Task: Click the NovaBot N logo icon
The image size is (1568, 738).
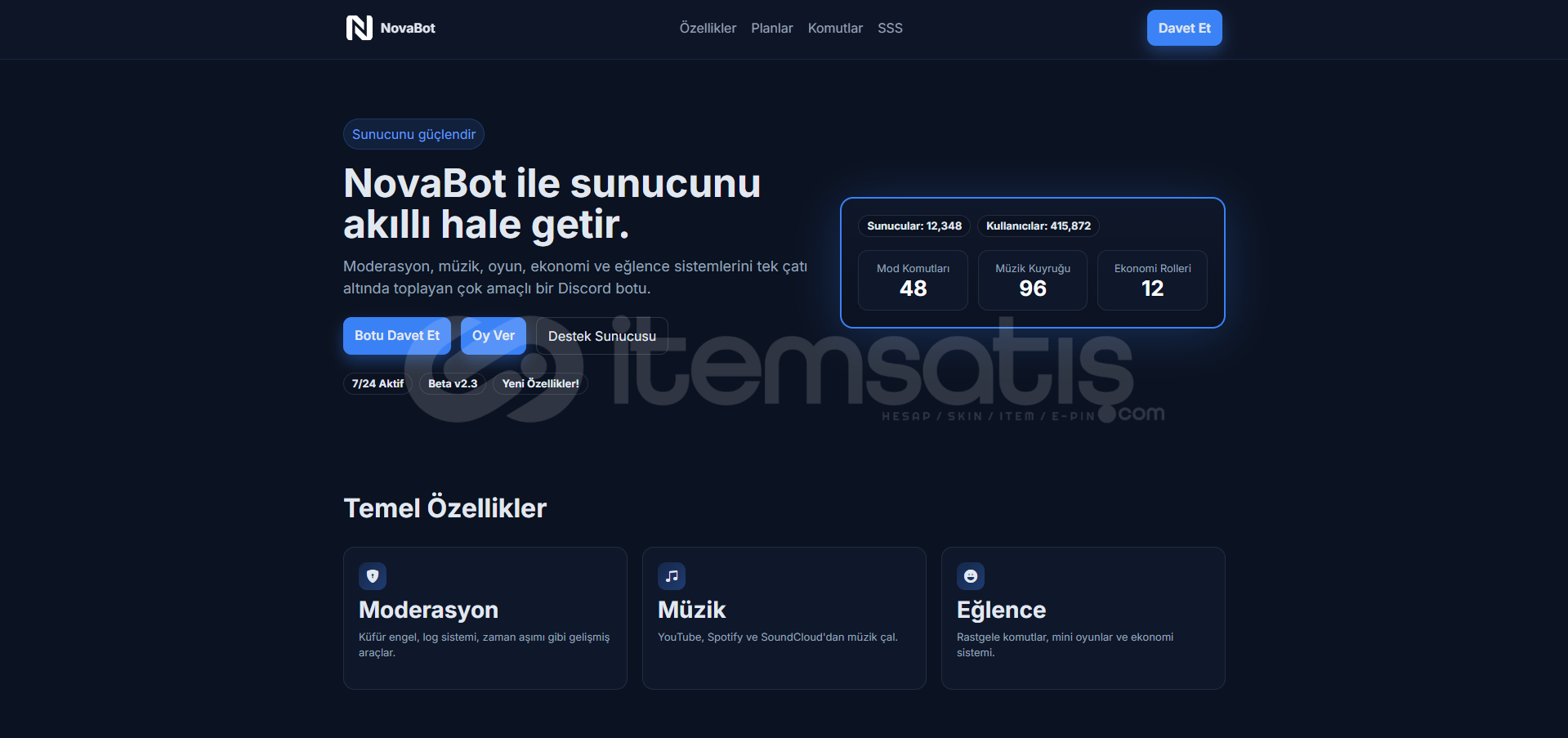Action: [360, 28]
